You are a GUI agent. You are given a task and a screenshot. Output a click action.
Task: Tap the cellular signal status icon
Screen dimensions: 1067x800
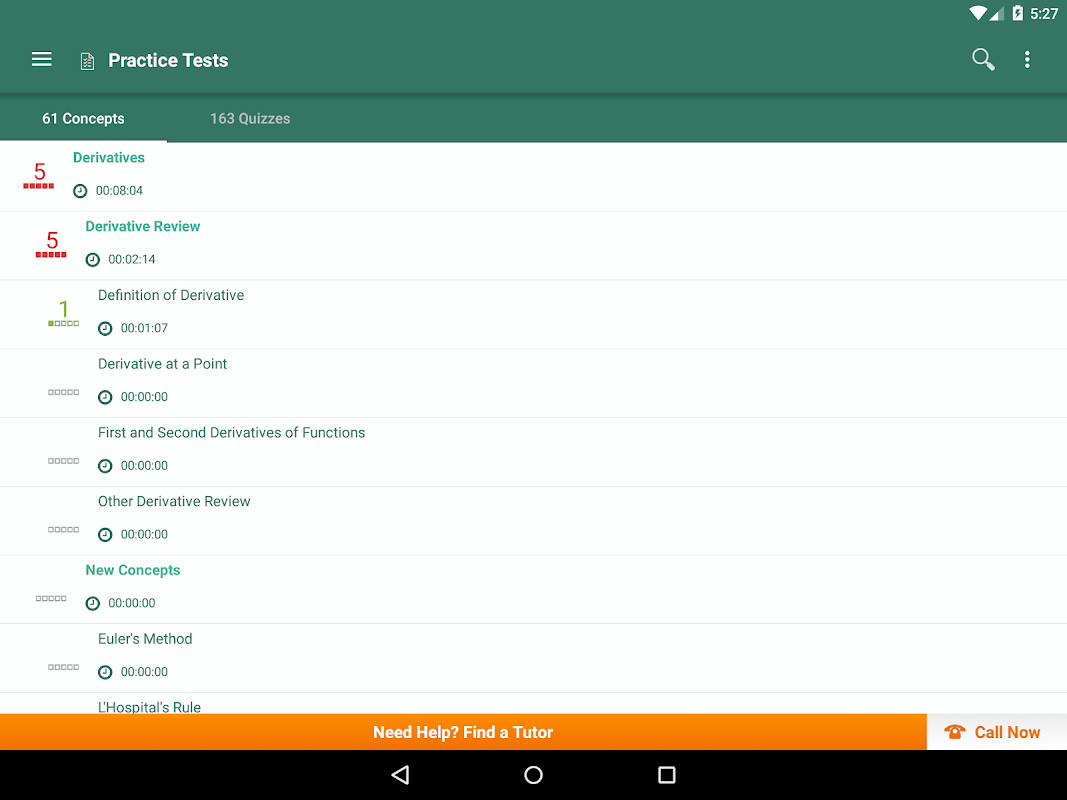click(997, 13)
